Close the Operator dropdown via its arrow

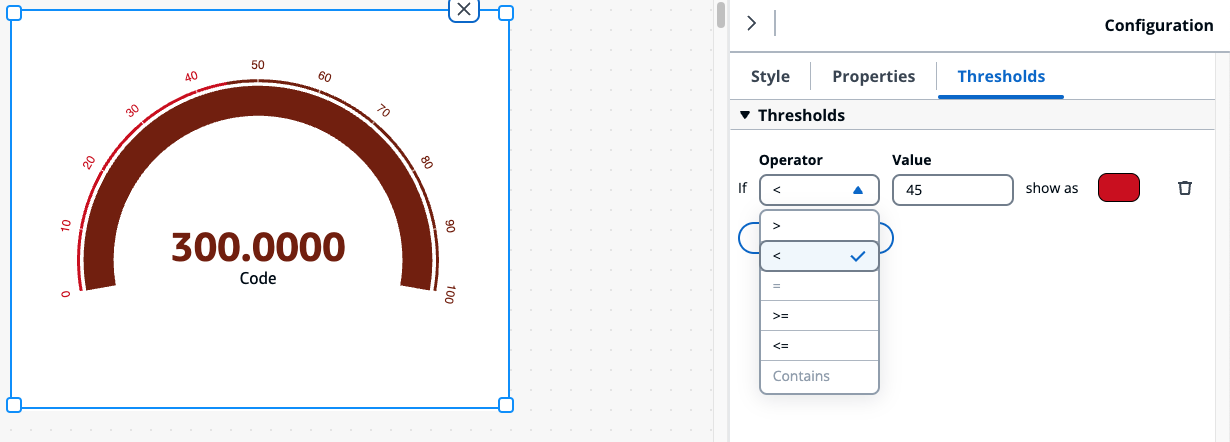tap(857, 189)
